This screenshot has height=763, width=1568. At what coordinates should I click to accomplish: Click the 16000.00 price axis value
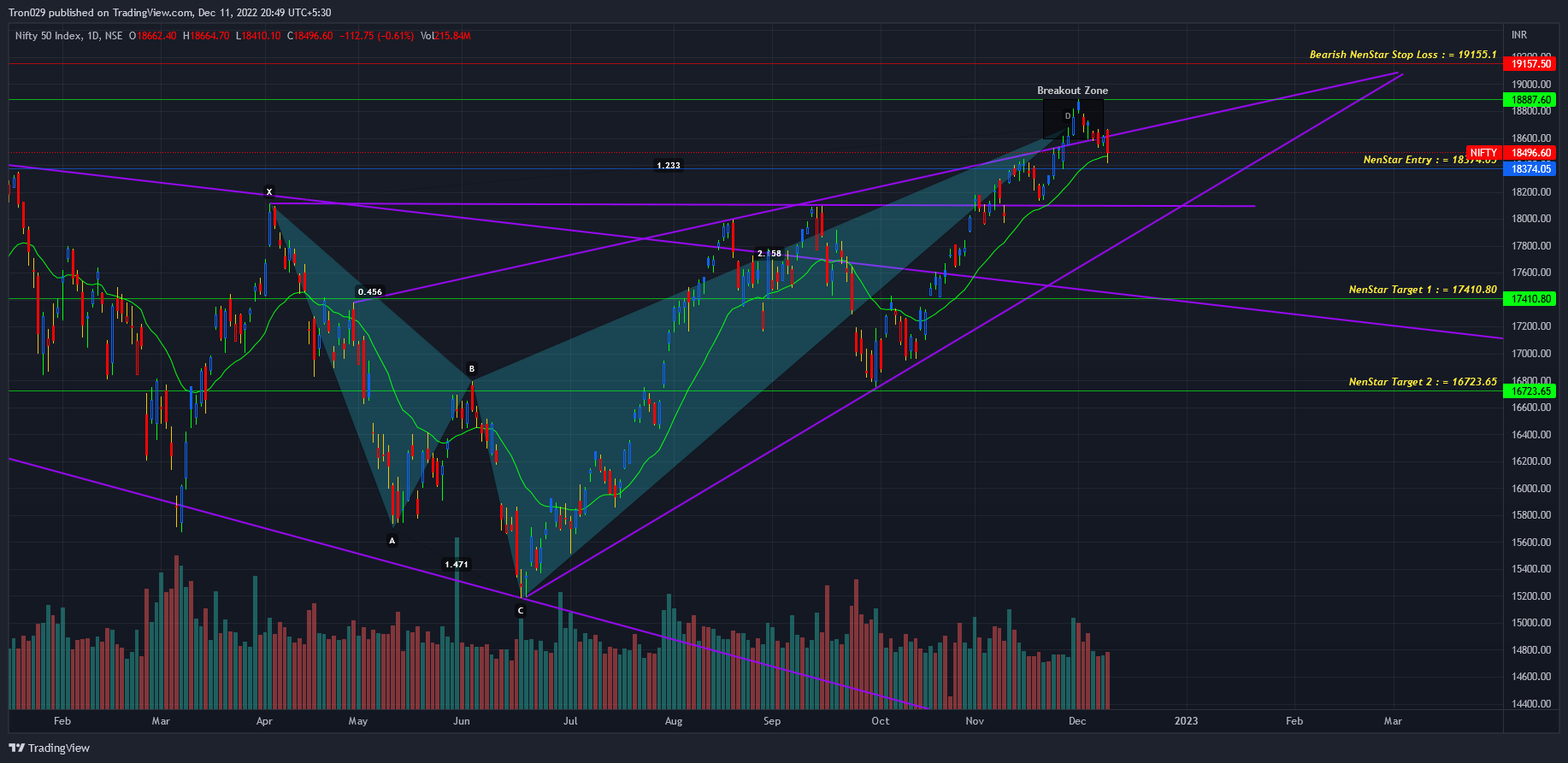[x=1531, y=489]
